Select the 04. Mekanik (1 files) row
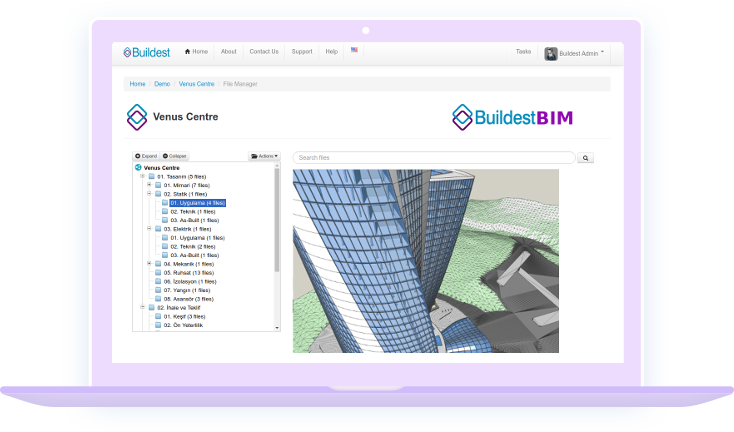This screenshot has height=432, width=734. pyautogui.click(x=189, y=264)
